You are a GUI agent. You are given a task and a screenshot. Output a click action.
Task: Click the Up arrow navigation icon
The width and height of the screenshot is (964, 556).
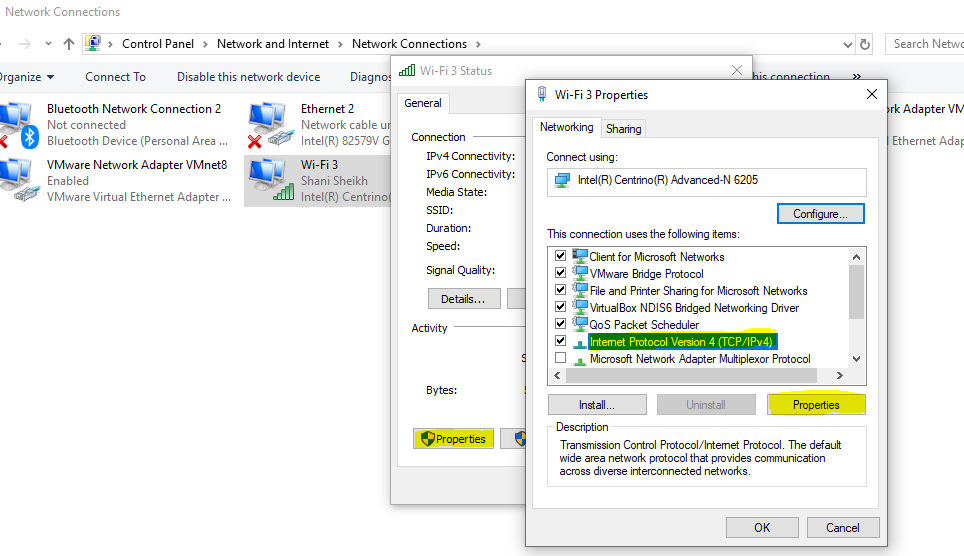69,44
